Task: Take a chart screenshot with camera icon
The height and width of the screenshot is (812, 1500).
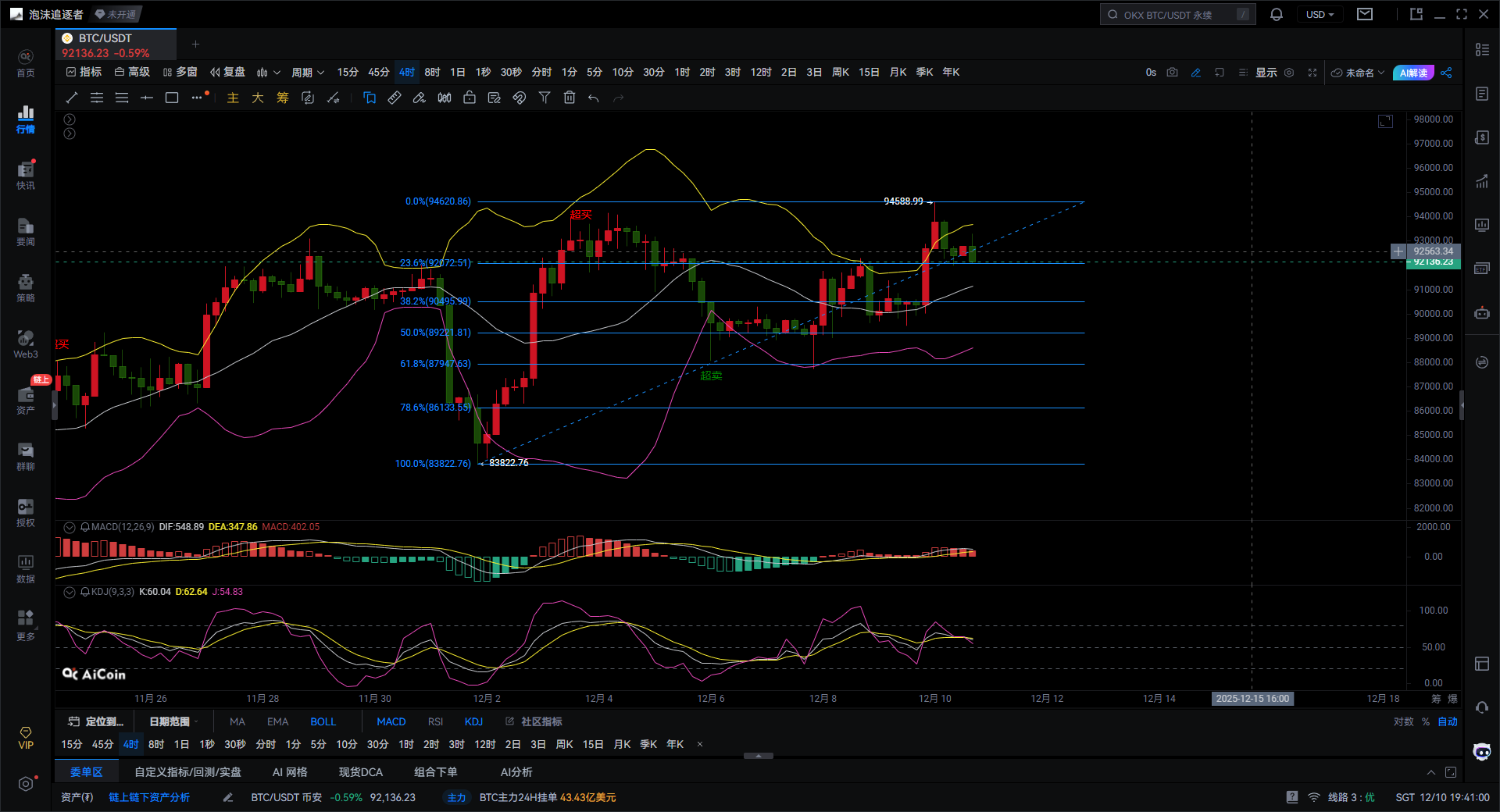Action: point(1172,73)
